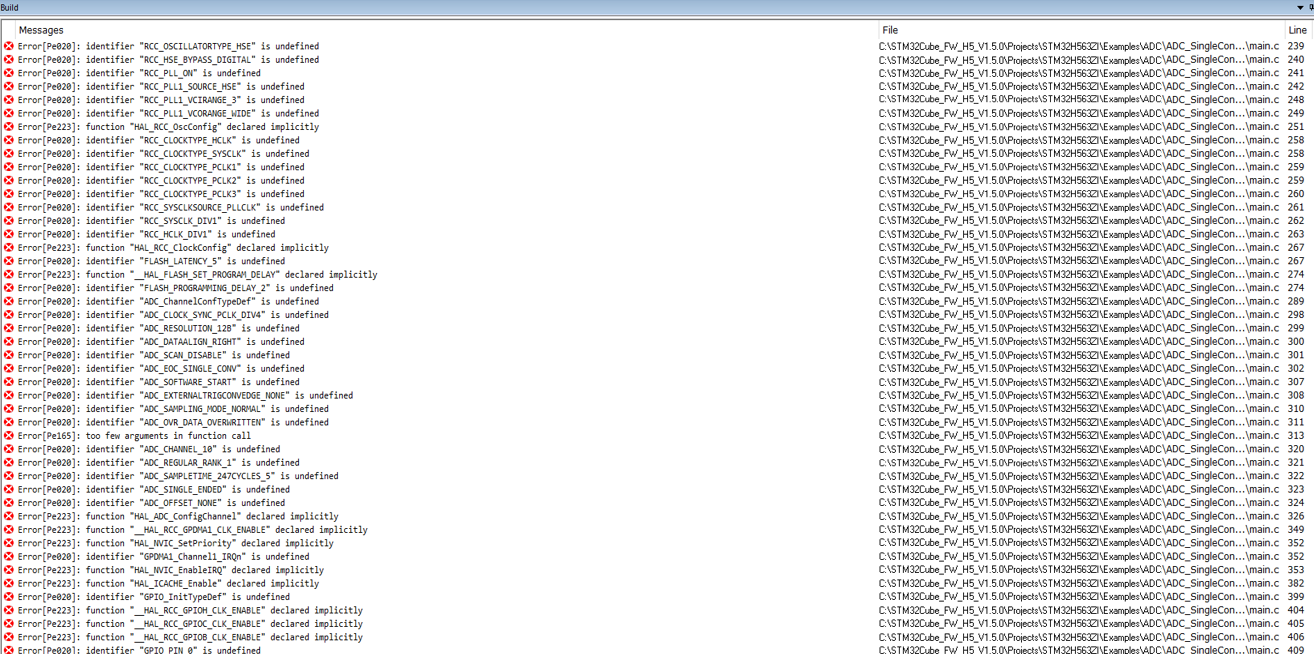Click the Messages column header
Image resolution: width=1315 pixels, height=654 pixels.
[x=41, y=31]
